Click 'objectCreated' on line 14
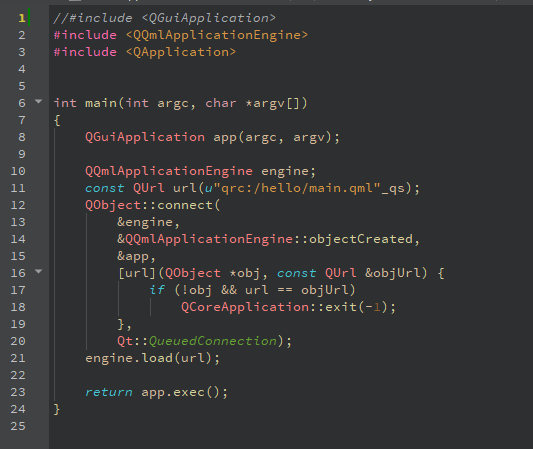 click(x=361, y=239)
